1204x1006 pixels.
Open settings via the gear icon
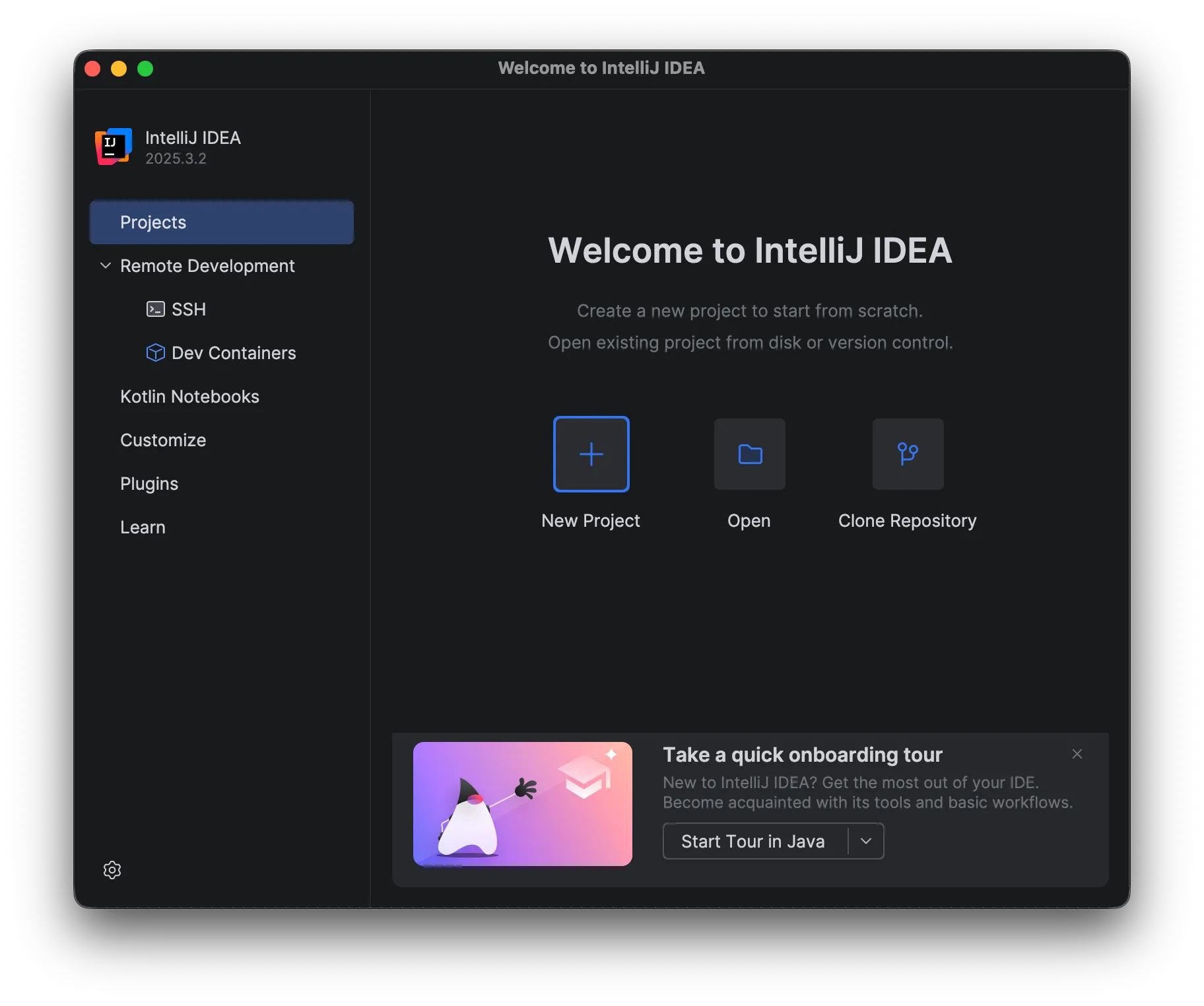tap(112, 870)
